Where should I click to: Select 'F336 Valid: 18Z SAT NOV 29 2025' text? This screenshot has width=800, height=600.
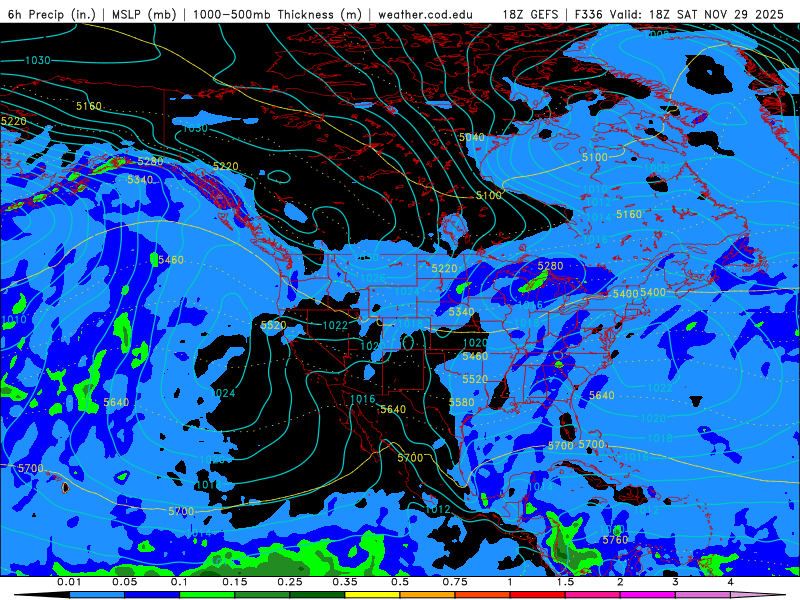(679, 14)
